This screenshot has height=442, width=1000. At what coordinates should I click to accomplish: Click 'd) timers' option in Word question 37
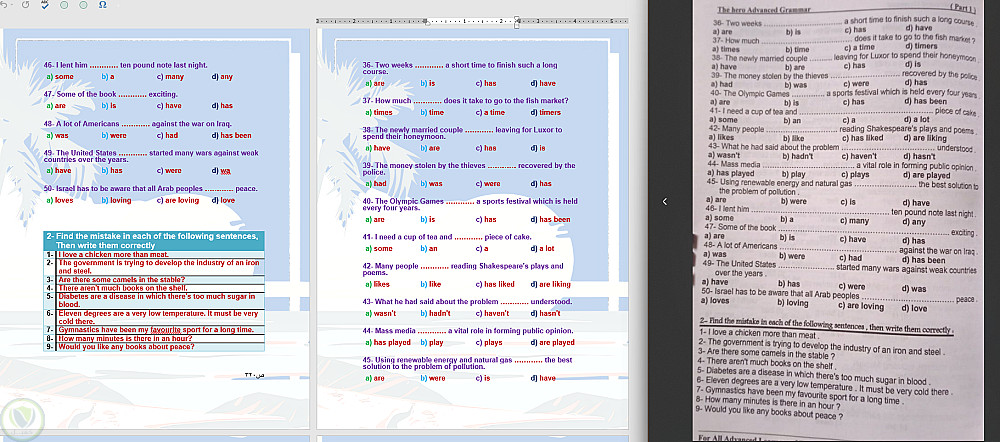coord(545,112)
